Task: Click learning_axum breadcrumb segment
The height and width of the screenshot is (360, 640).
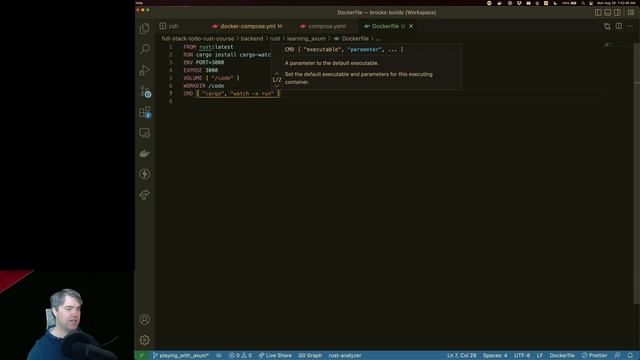Action: click(306, 38)
